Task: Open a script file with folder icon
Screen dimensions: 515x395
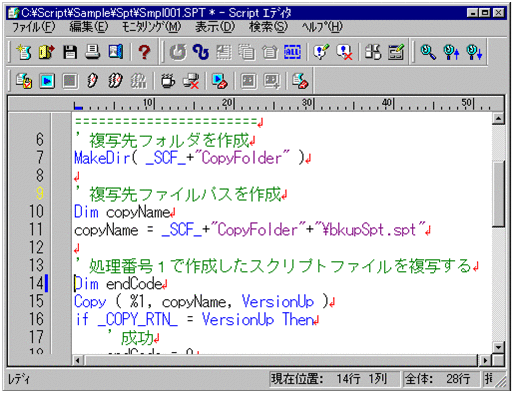Action: 47,52
